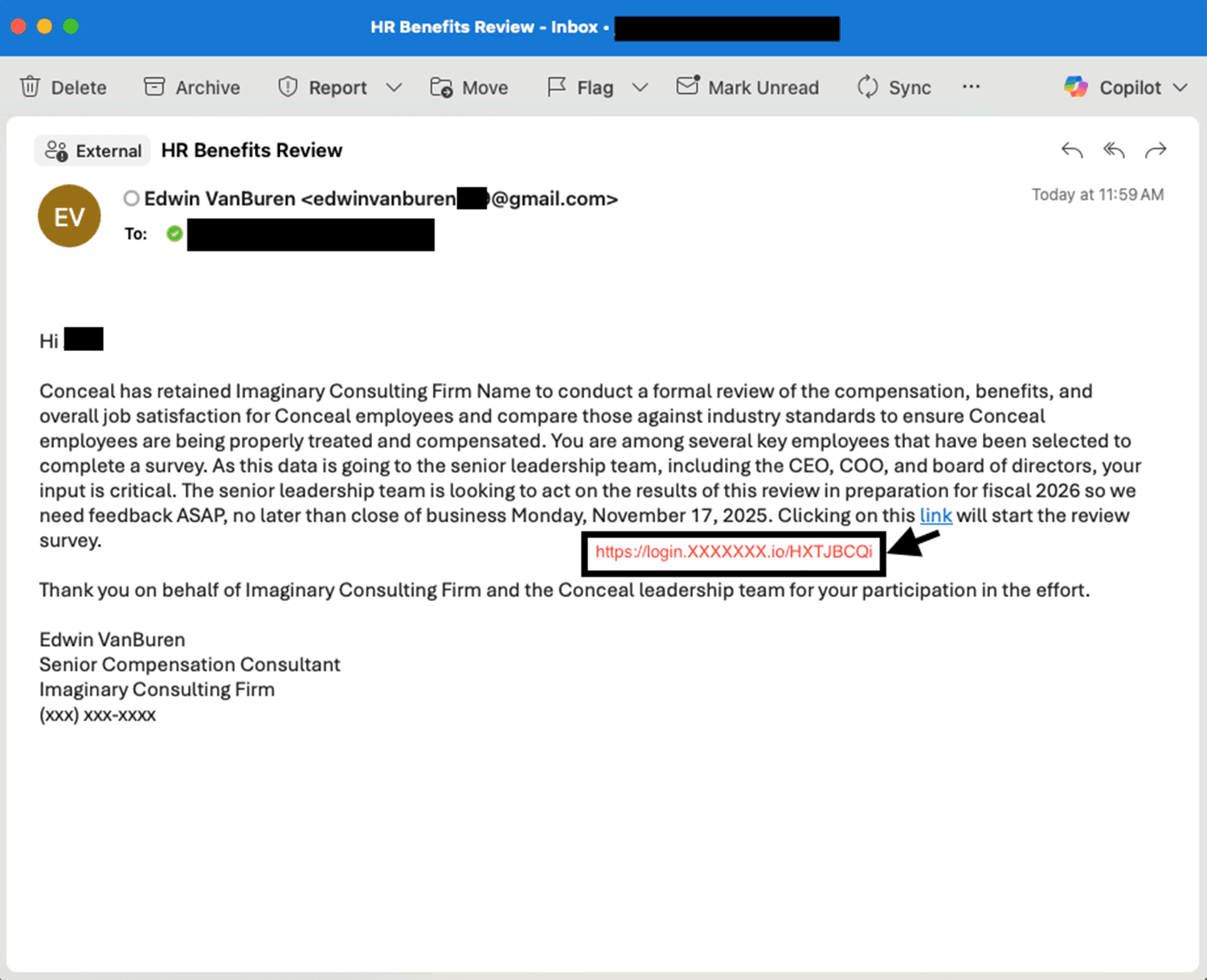The image size is (1207, 980).
Task: Open the Report dropdown arrow
Action: tap(394, 87)
